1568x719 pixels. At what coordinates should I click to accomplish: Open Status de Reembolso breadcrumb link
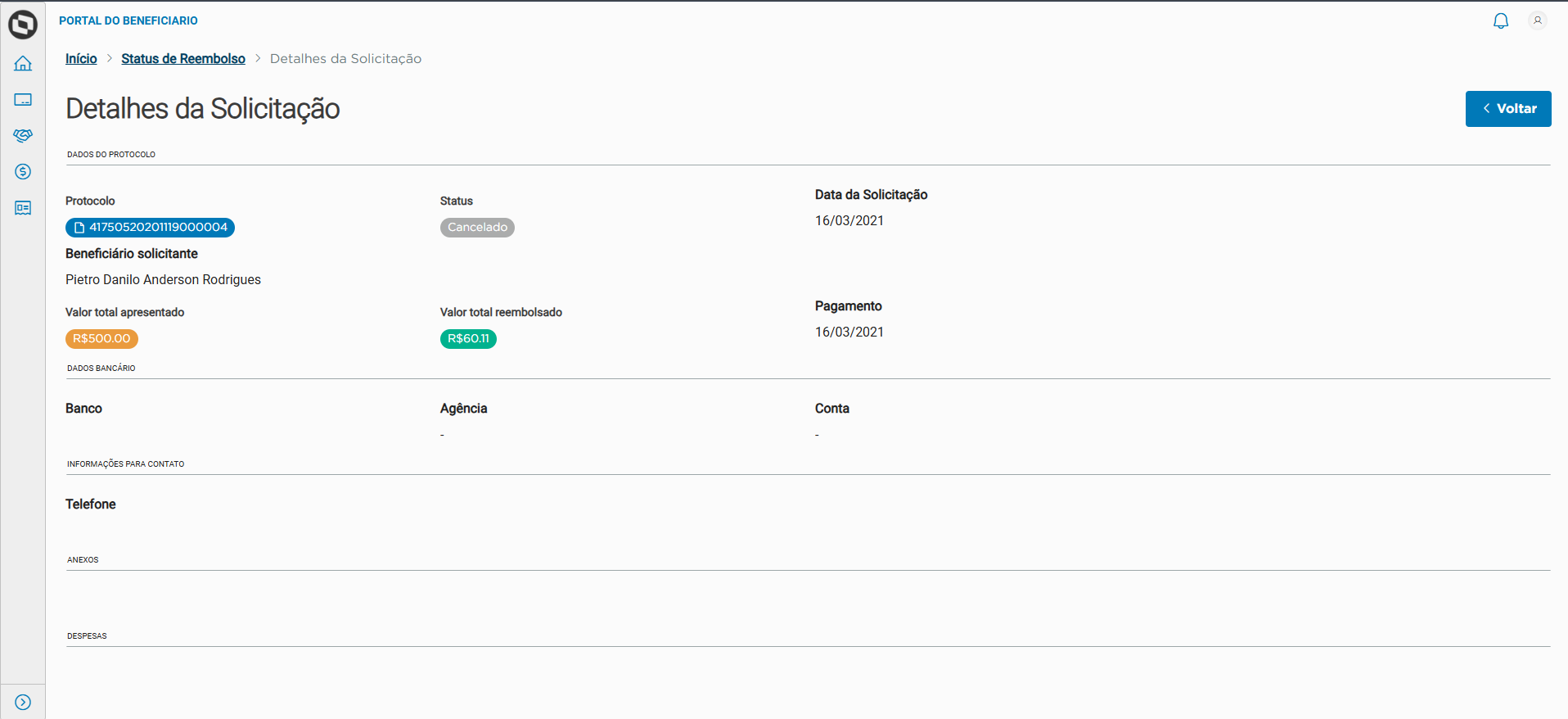tap(183, 59)
